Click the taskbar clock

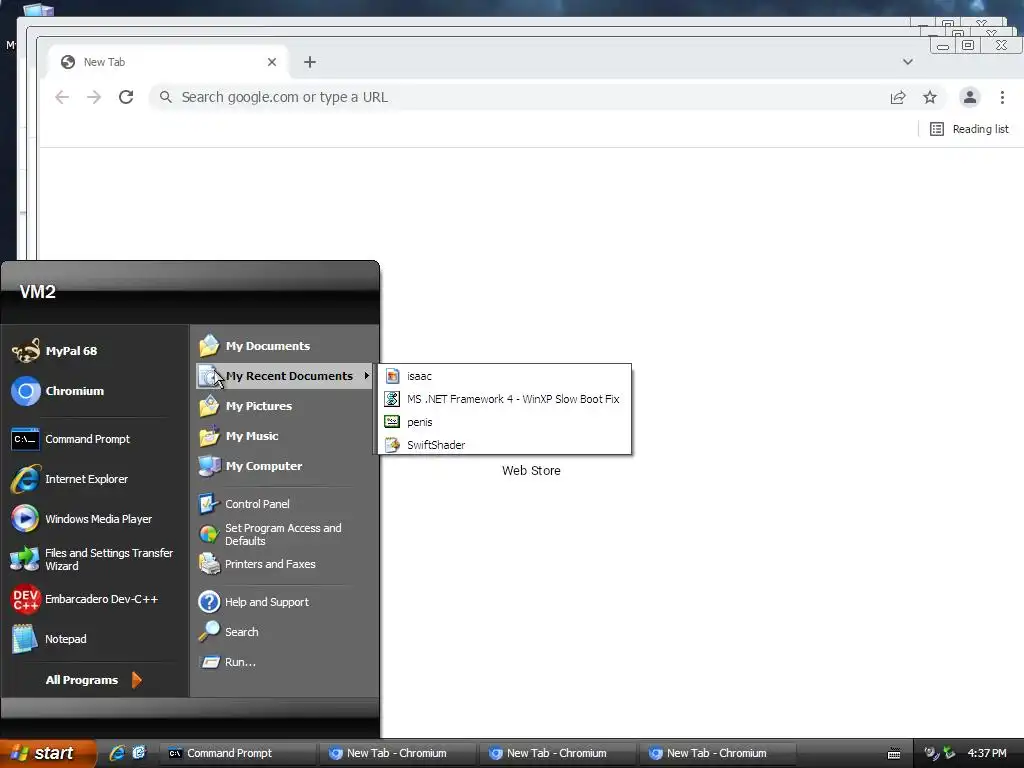tap(987, 753)
